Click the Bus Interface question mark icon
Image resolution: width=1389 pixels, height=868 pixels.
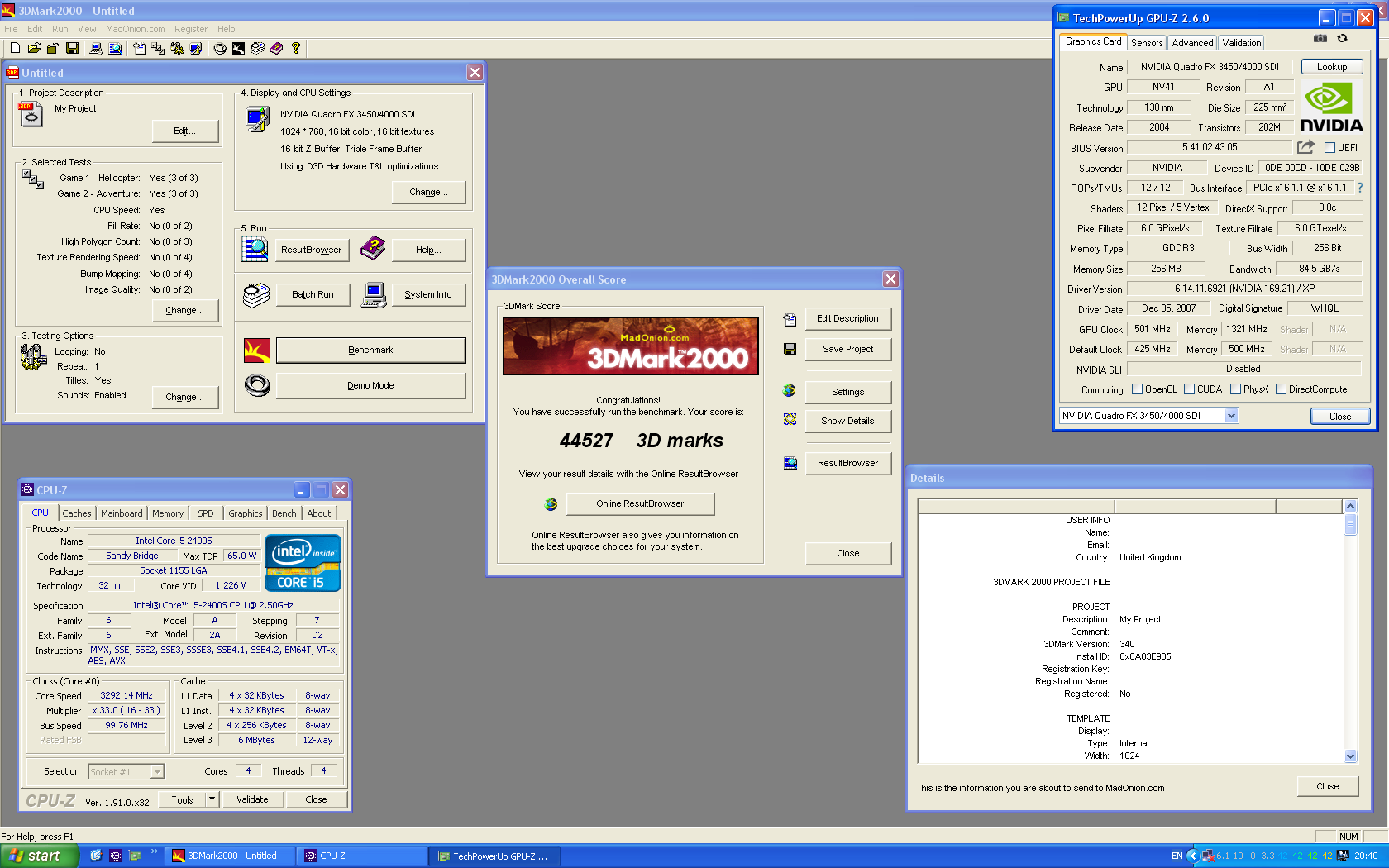(x=1359, y=188)
